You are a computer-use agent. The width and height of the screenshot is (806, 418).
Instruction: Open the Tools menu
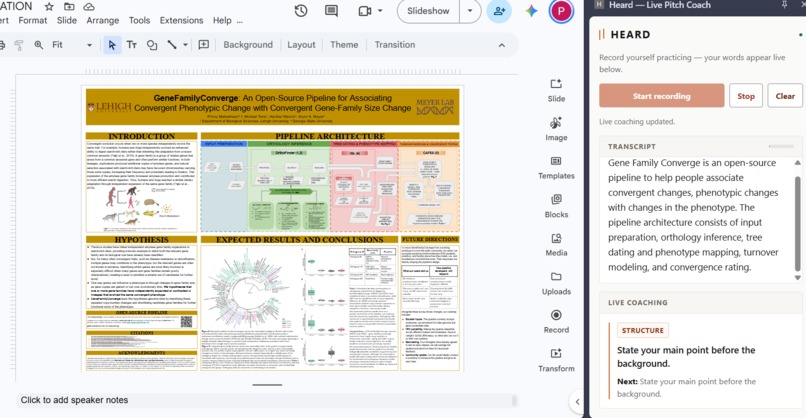(139, 20)
